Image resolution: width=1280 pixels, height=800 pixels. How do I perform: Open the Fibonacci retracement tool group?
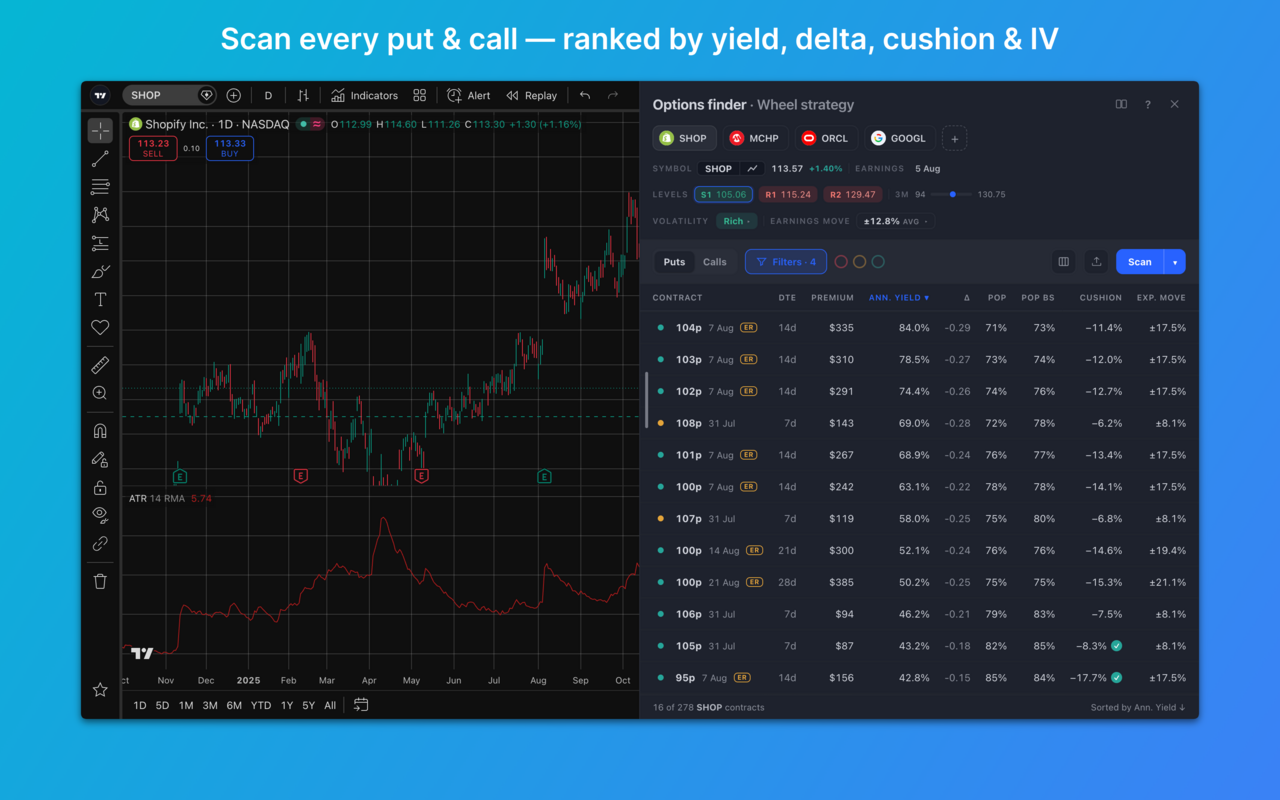pos(100,187)
